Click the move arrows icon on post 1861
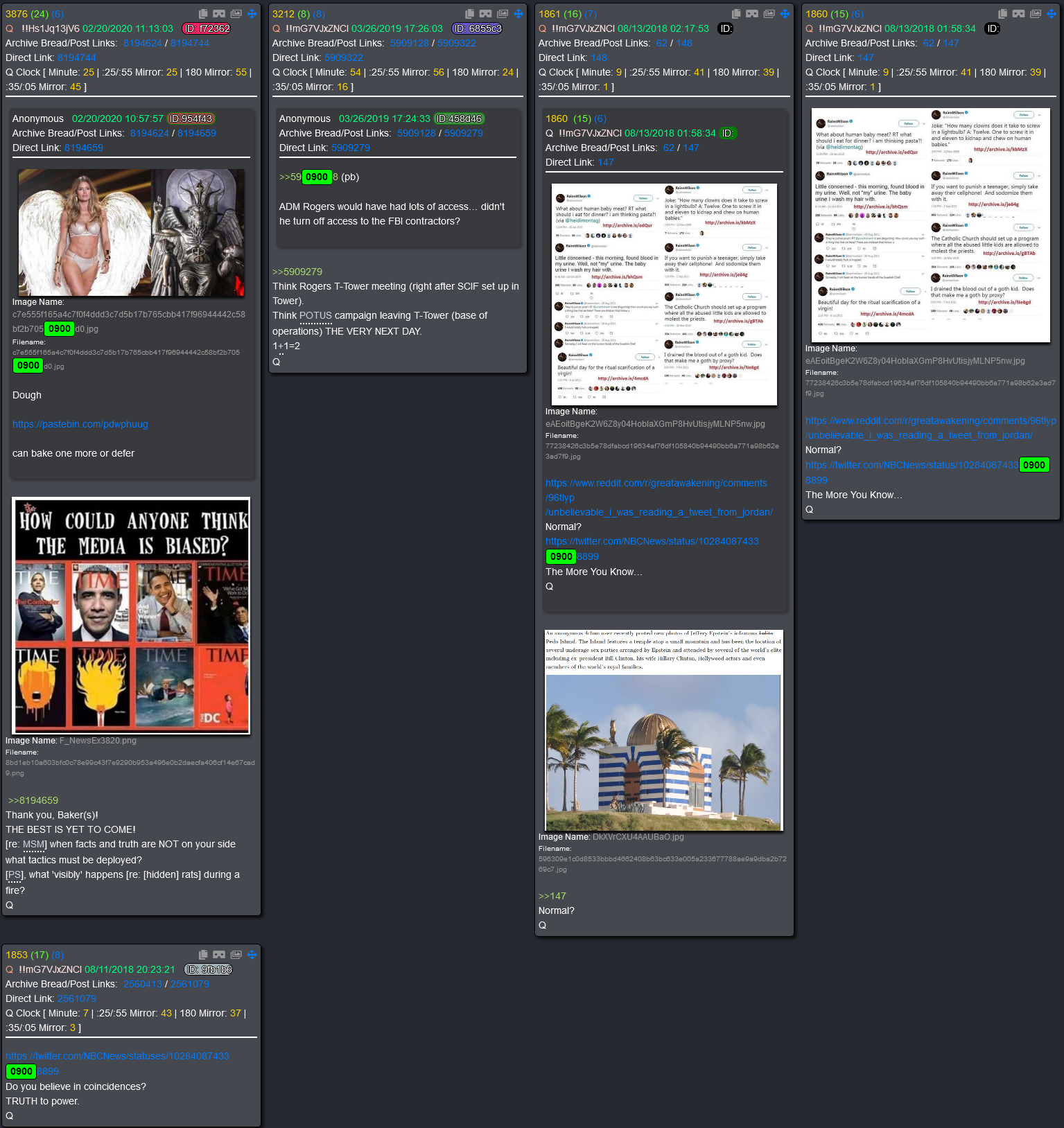The image size is (1064, 1128). click(785, 14)
